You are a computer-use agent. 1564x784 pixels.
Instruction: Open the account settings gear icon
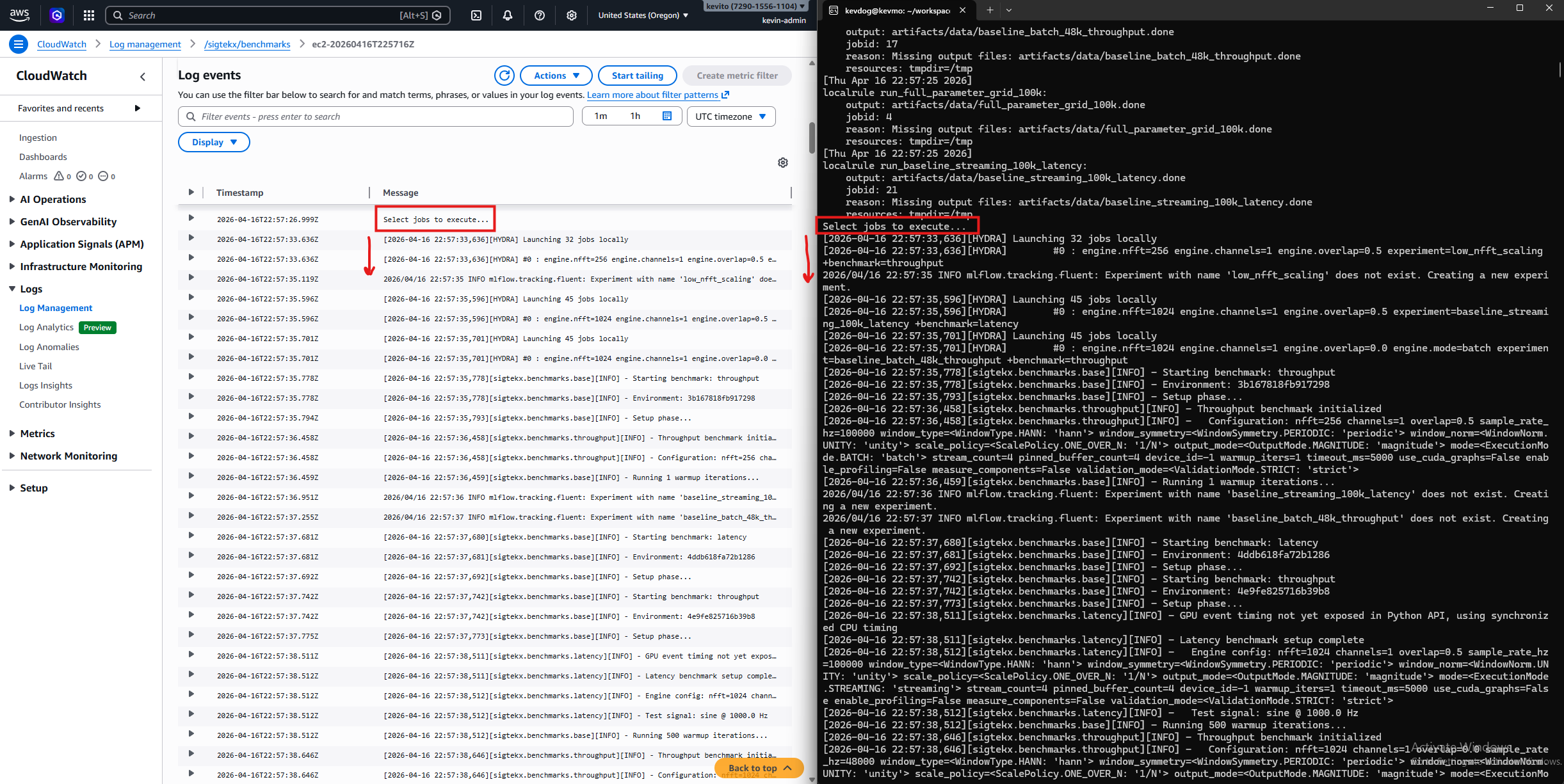click(x=572, y=15)
